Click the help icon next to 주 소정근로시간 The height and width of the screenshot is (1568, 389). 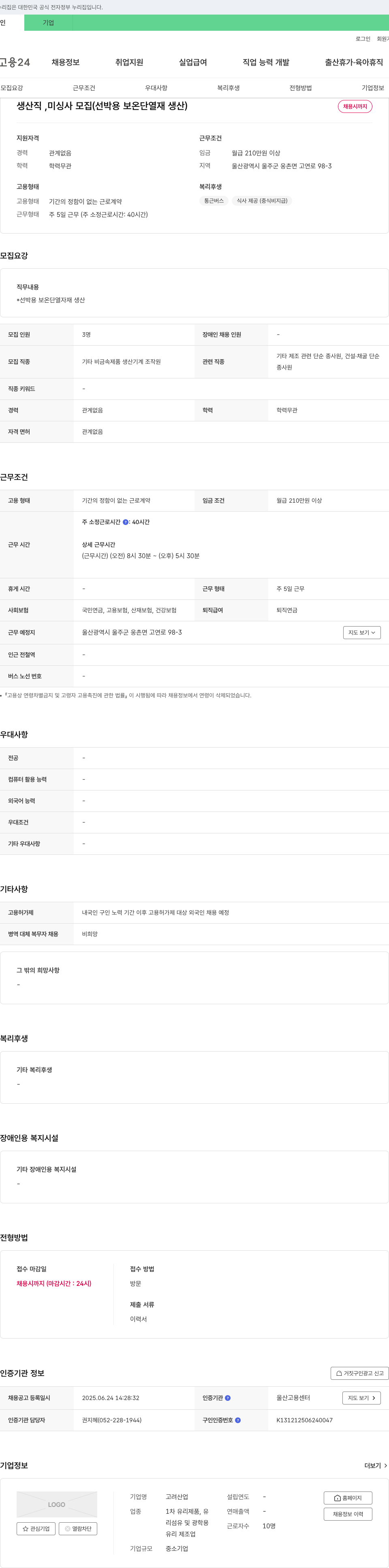[x=126, y=522]
